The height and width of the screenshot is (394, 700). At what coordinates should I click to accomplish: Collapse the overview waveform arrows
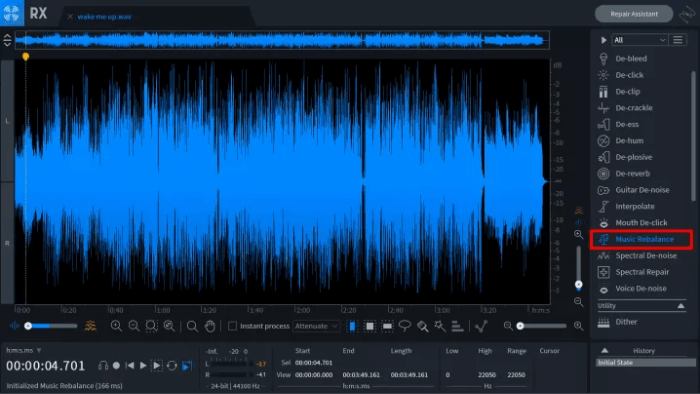coord(7,40)
